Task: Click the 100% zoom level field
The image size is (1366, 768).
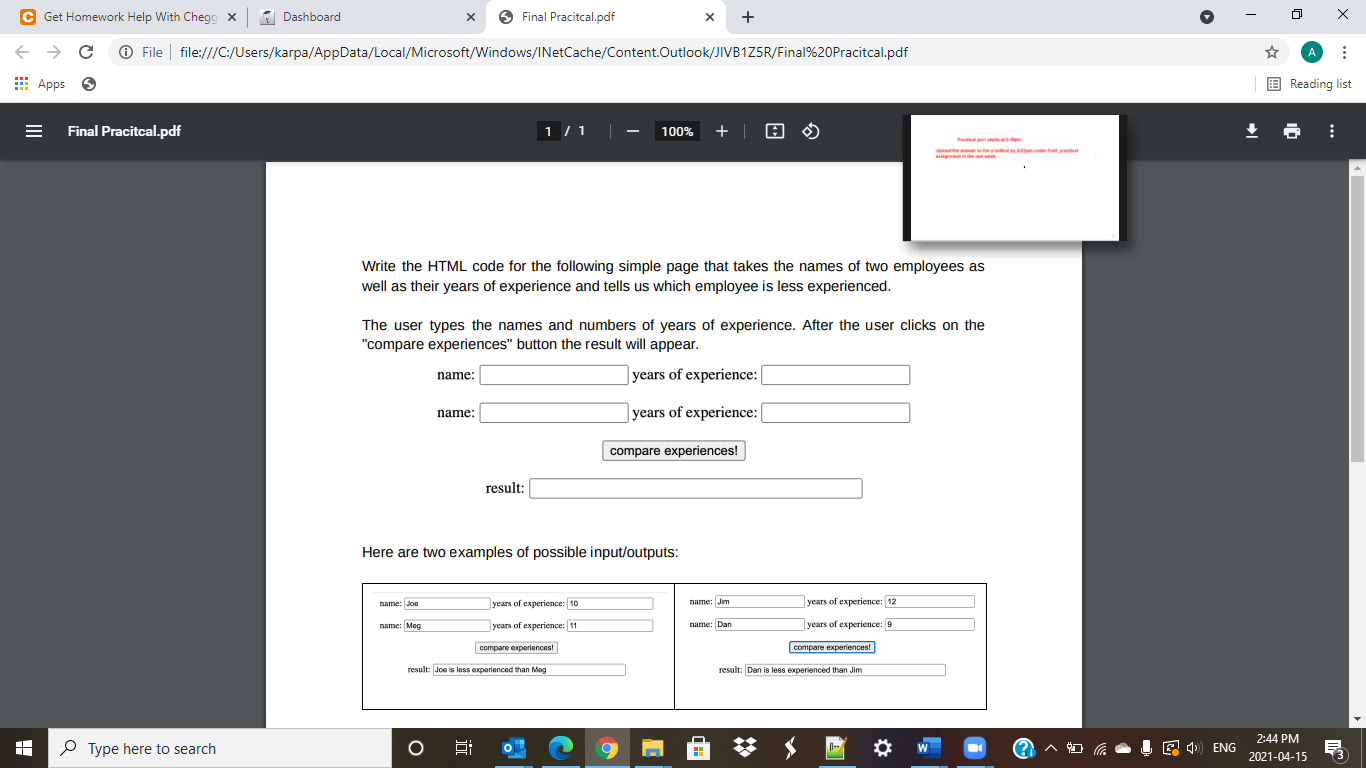Action: 677,131
